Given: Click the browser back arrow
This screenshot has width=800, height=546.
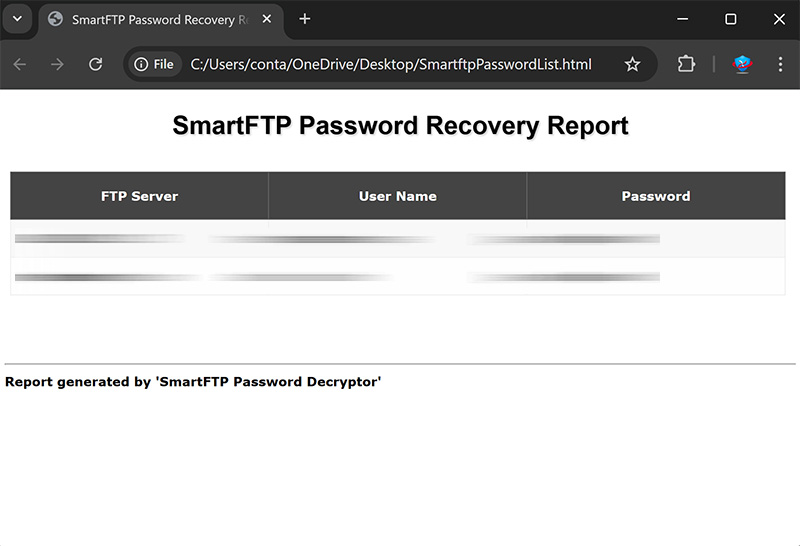Looking at the screenshot, I should coord(20,64).
